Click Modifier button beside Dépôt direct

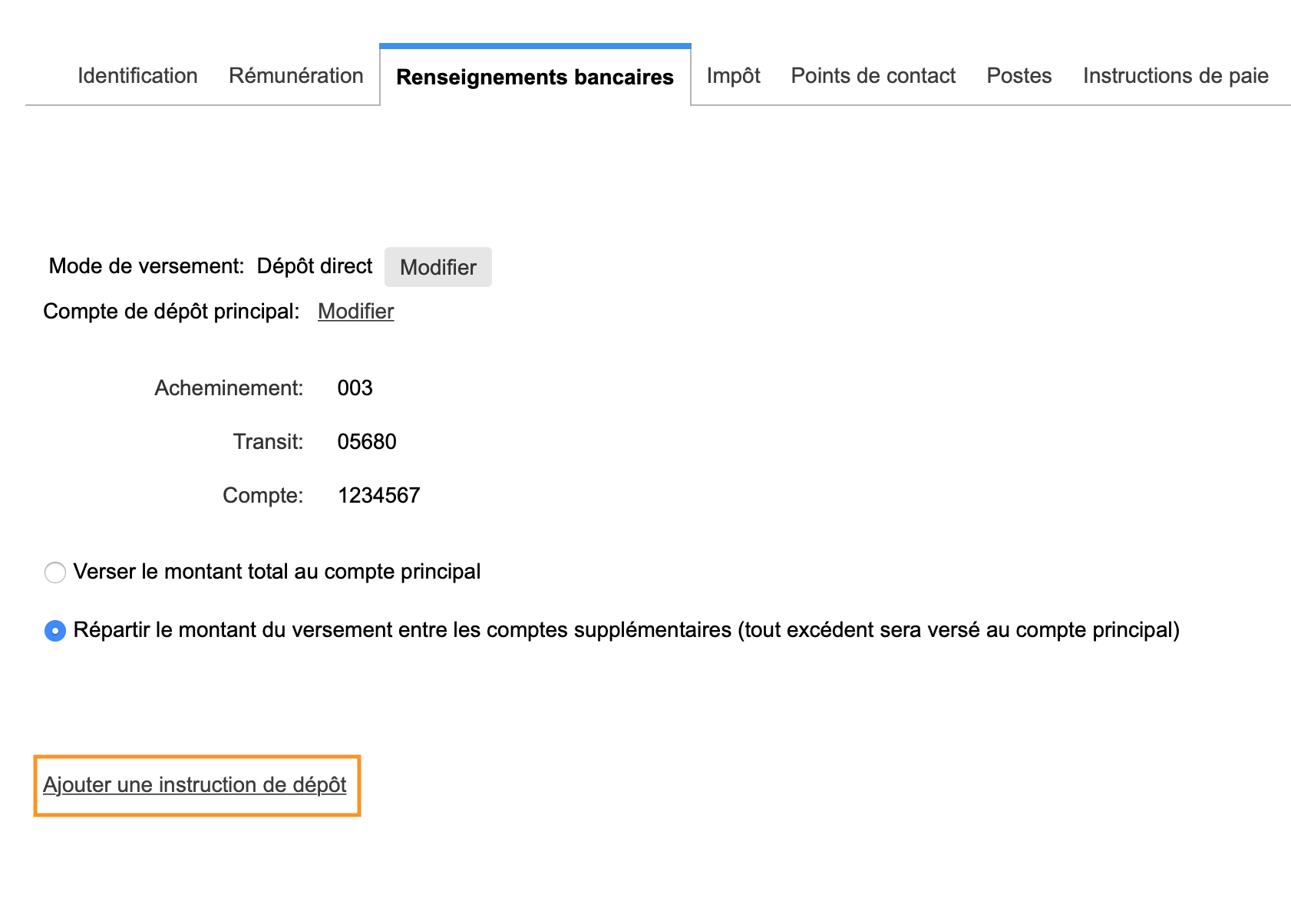point(438,267)
